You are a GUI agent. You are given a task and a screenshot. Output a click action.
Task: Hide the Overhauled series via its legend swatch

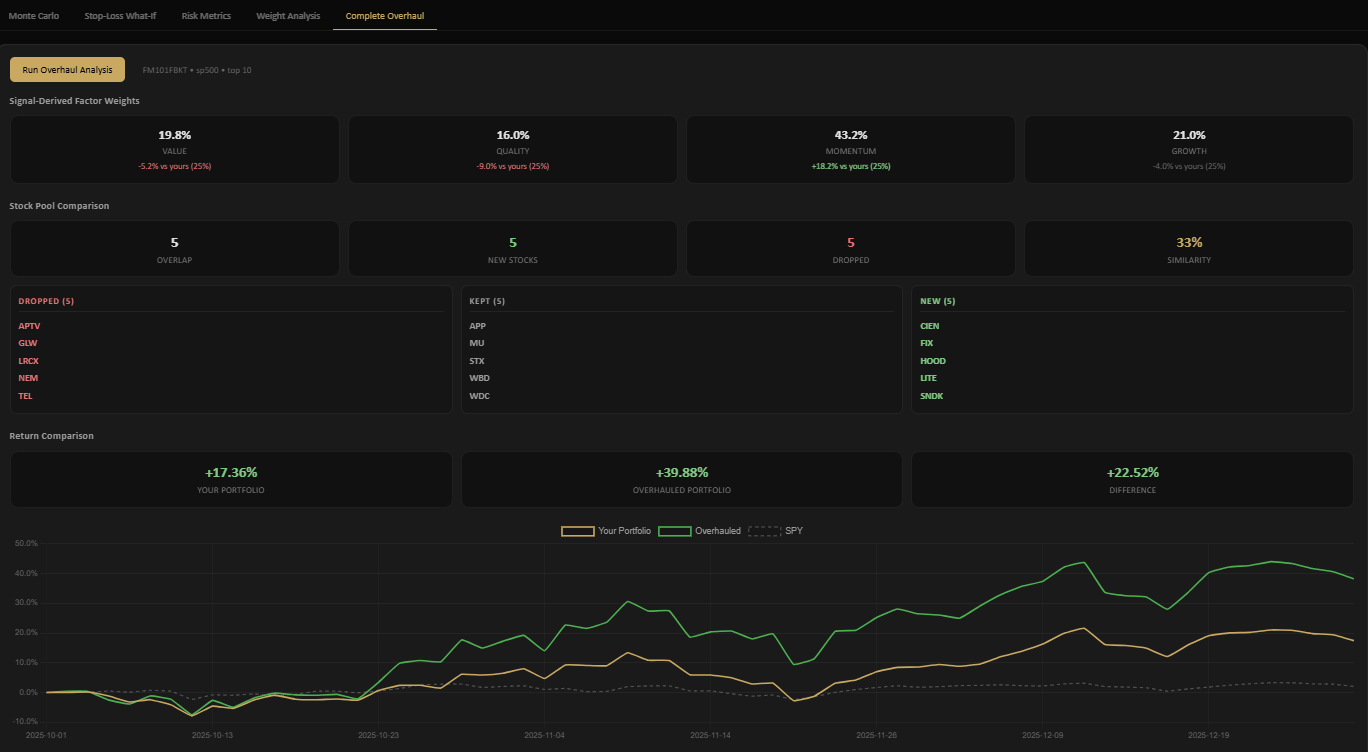673,530
